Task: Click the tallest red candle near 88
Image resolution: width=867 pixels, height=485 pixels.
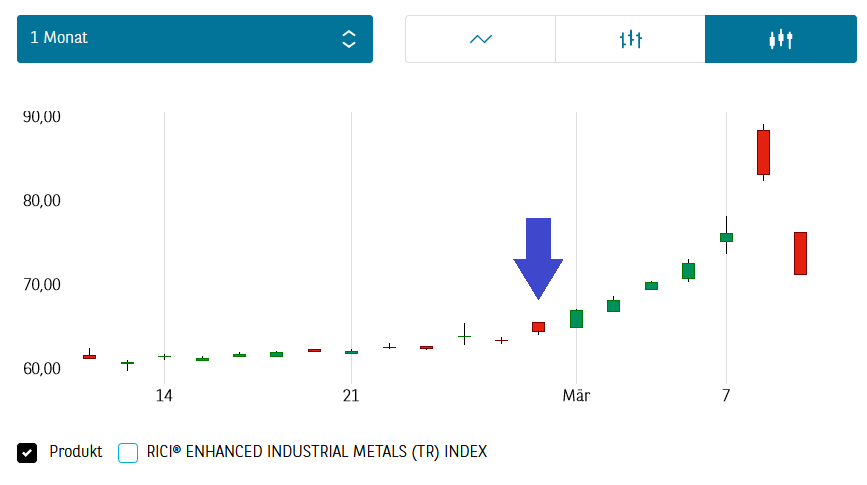Action: click(x=763, y=152)
